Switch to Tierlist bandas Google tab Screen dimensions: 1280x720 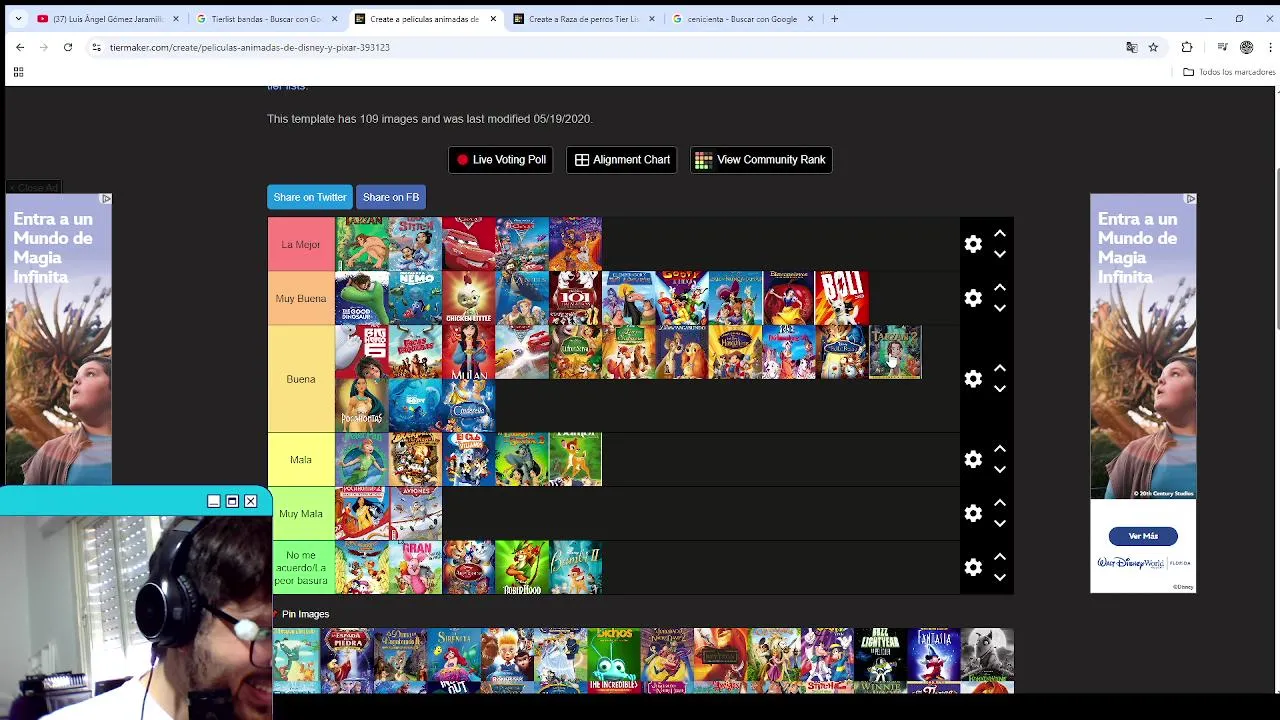(x=266, y=19)
